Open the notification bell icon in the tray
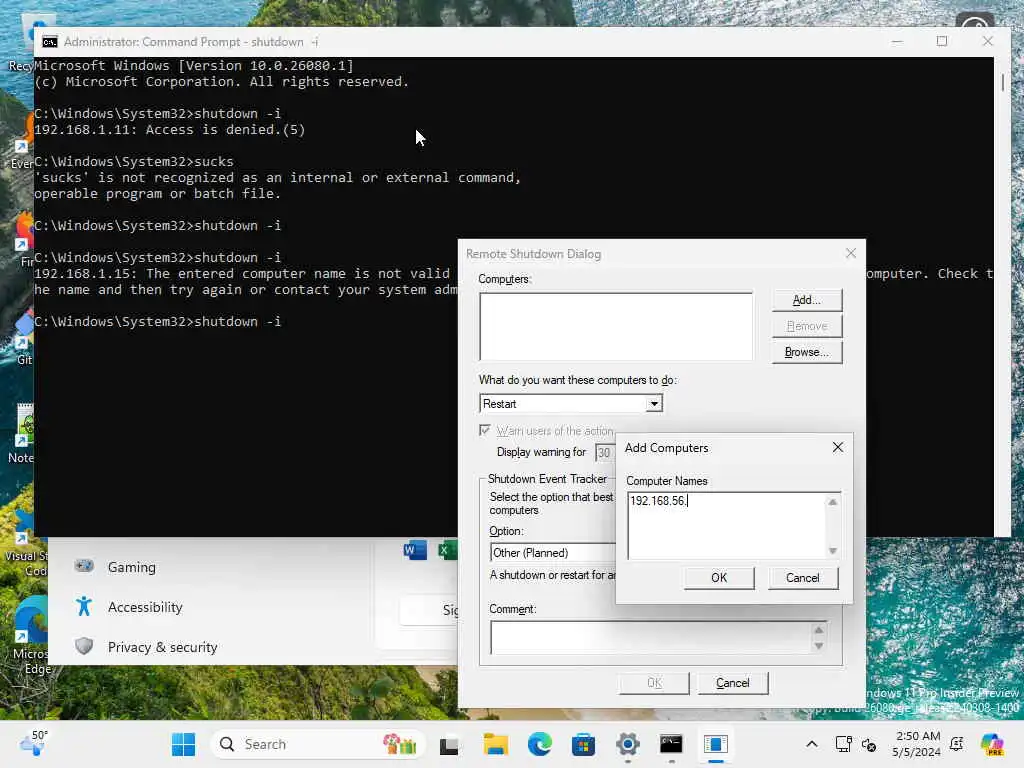The height and width of the screenshot is (768, 1024). point(957,744)
